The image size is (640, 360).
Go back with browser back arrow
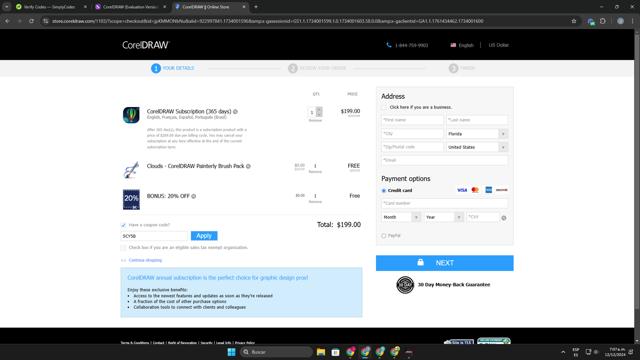pos(7,21)
